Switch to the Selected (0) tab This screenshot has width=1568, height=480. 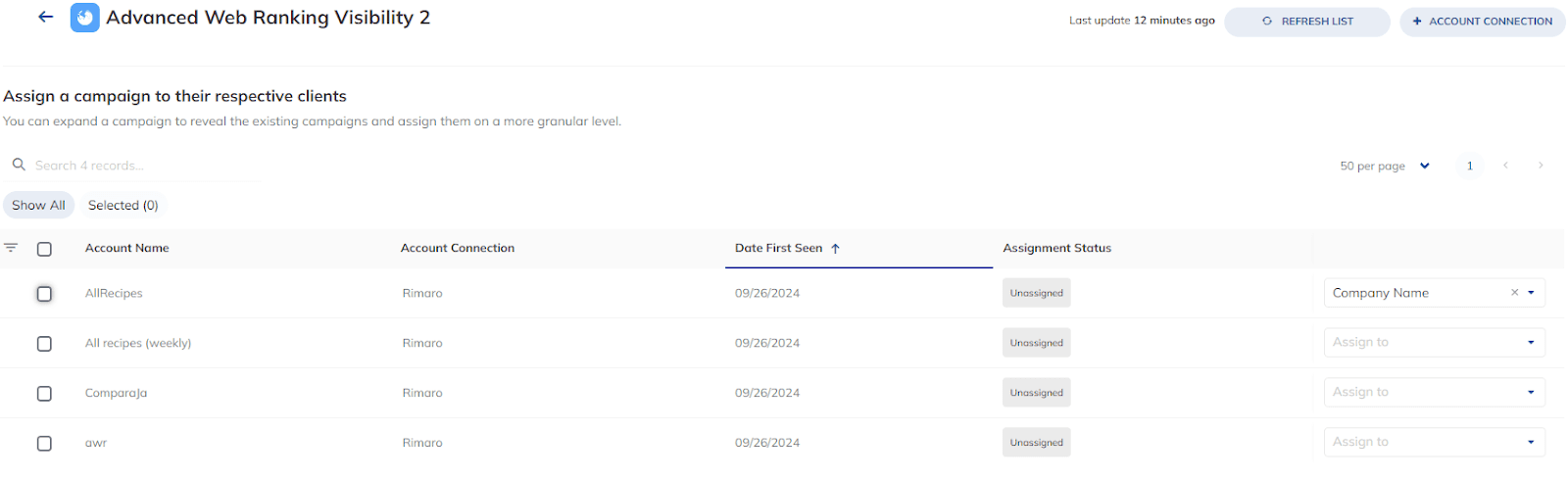122,205
